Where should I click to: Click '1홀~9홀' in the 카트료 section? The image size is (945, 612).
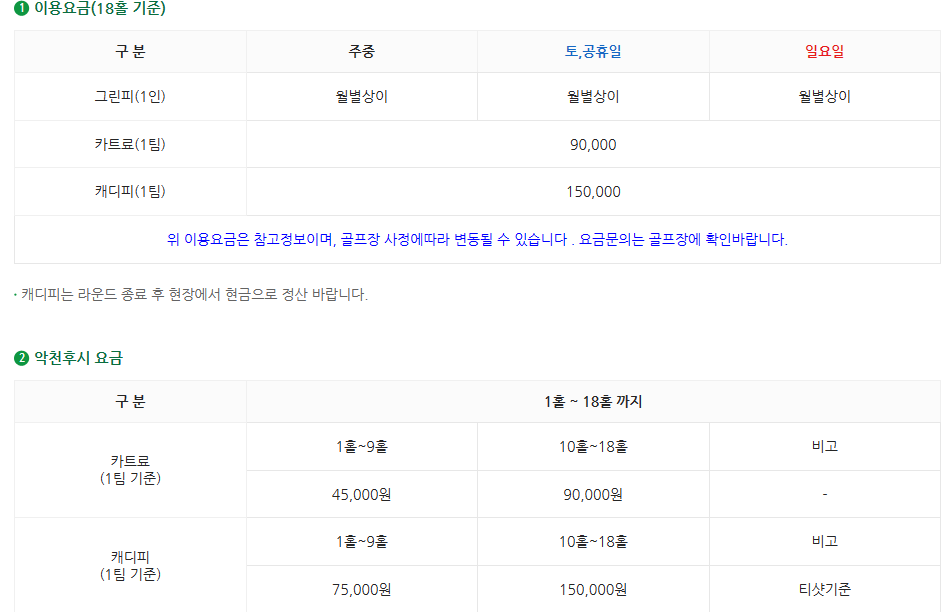(362, 447)
